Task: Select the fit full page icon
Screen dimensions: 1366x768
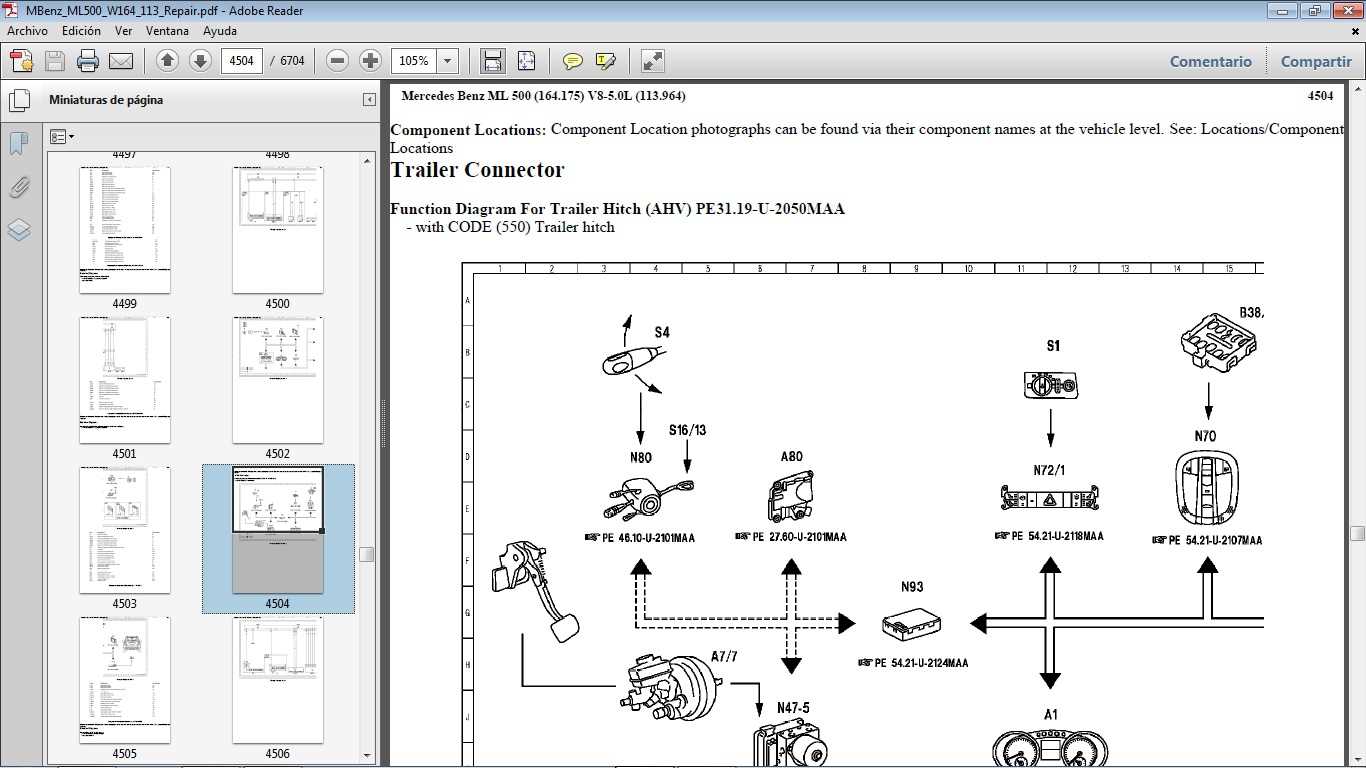Action: coord(526,61)
